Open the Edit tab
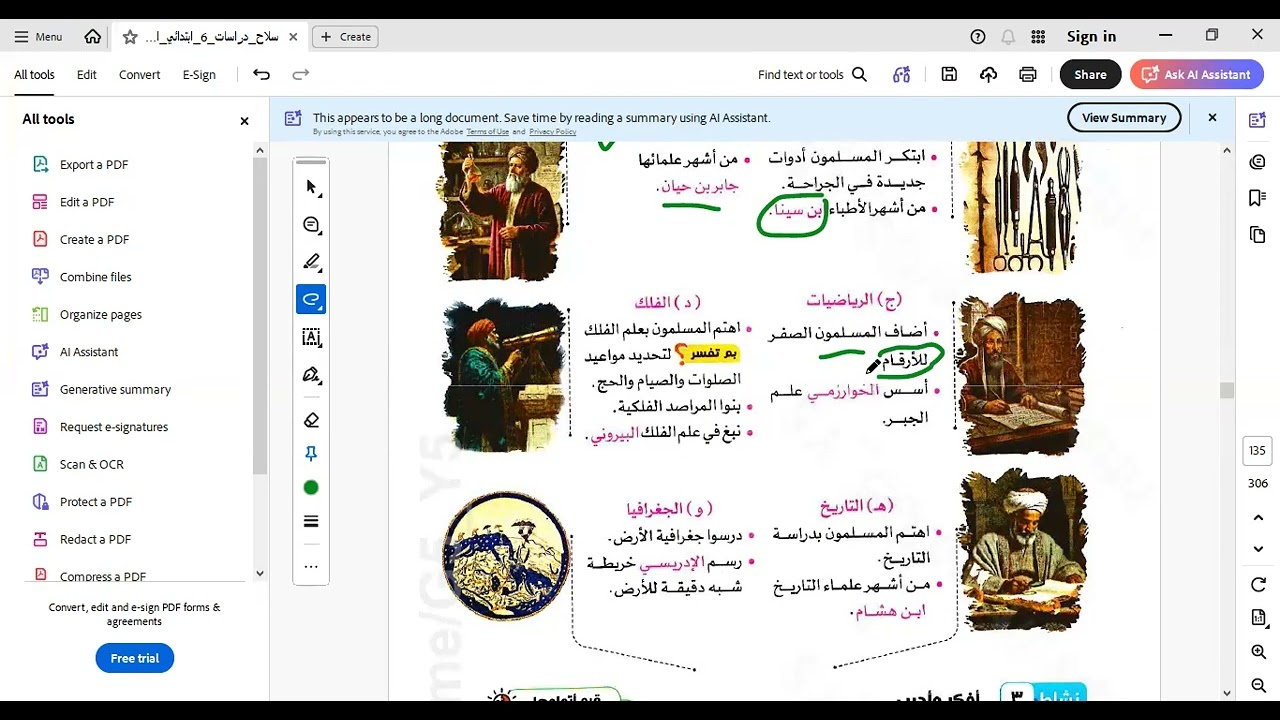This screenshot has width=1280, height=720. (x=87, y=75)
